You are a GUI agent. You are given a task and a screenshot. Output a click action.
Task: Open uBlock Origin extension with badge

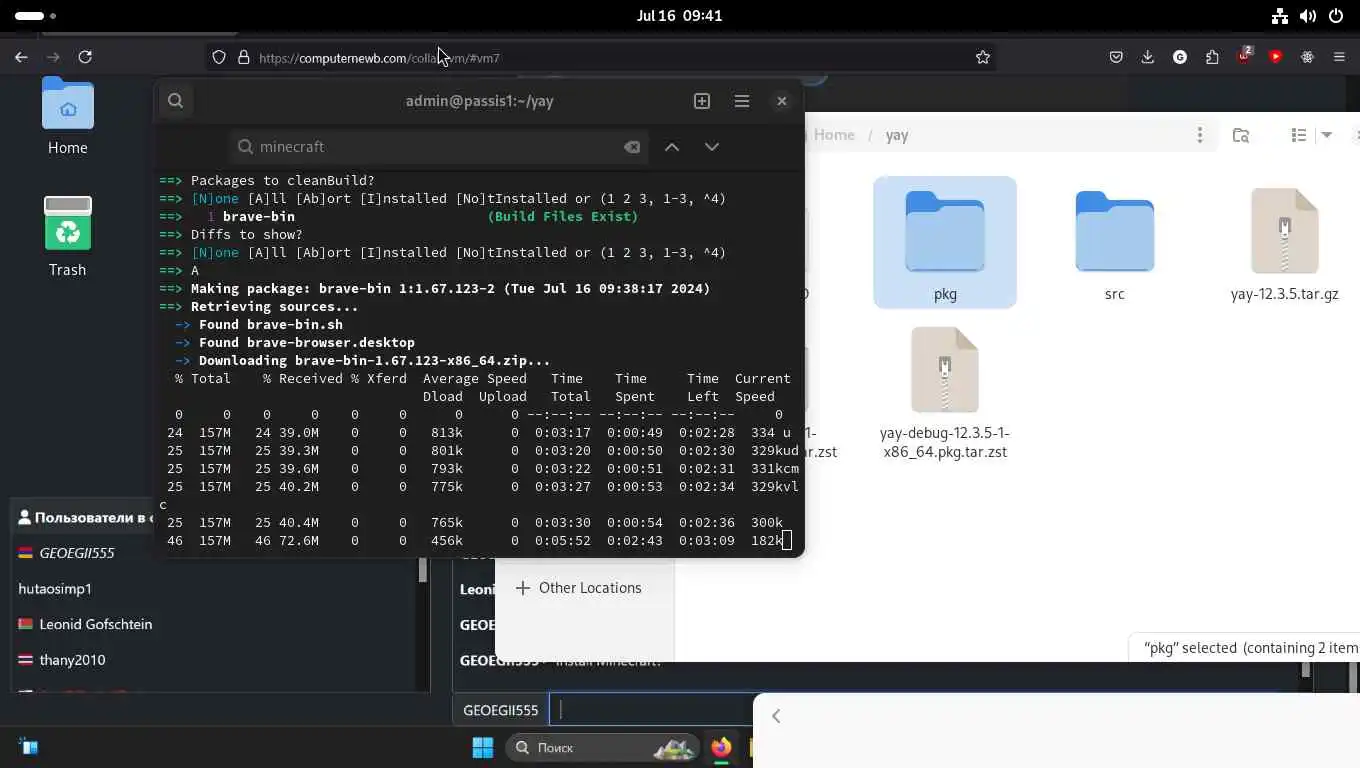[1244, 56]
